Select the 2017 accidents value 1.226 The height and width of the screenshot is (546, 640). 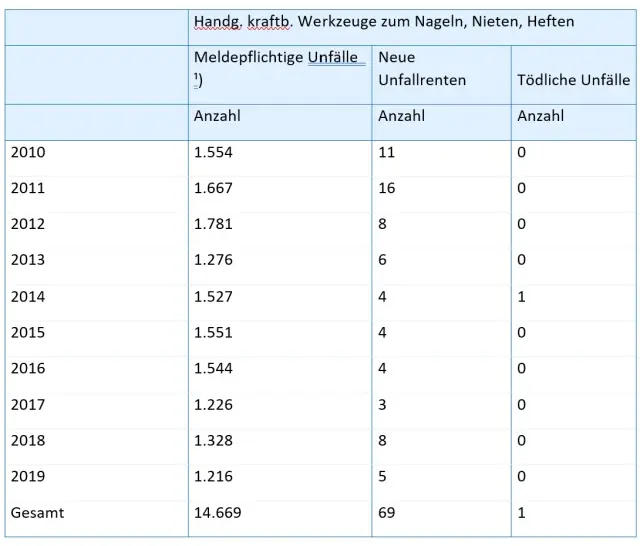(213, 405)
